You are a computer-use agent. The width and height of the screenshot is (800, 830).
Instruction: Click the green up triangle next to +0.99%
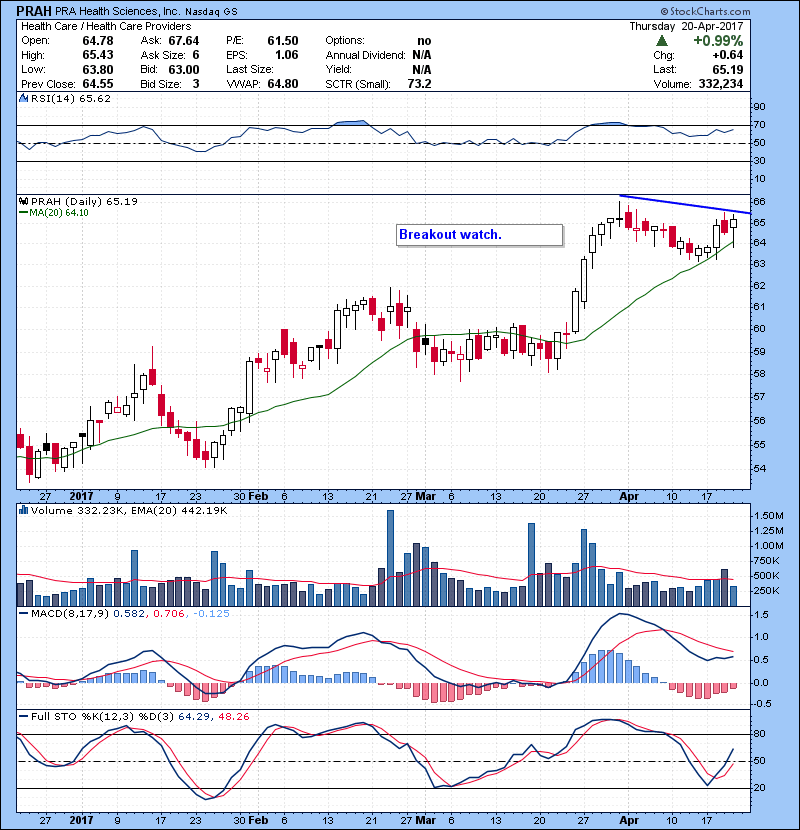pos(661,41)
